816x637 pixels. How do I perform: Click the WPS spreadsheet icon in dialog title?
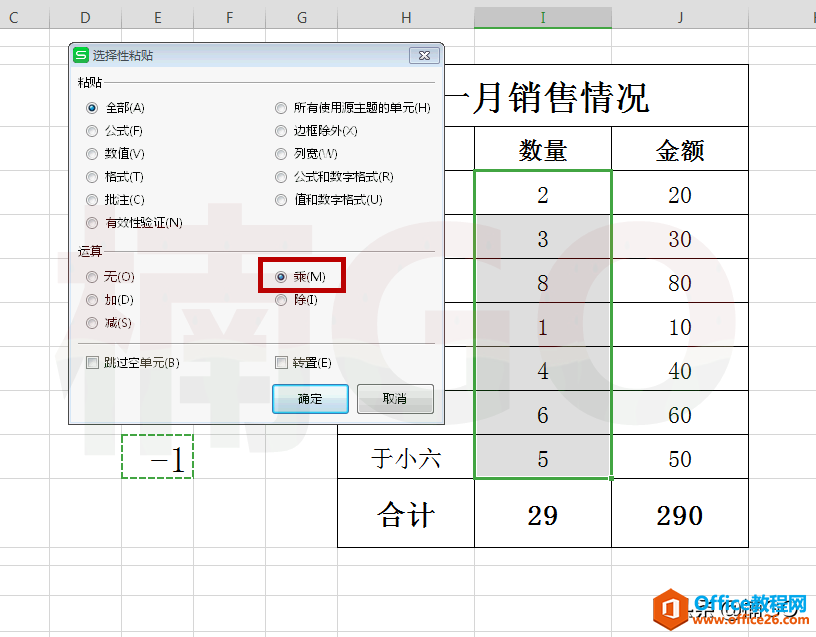[81, 55]
